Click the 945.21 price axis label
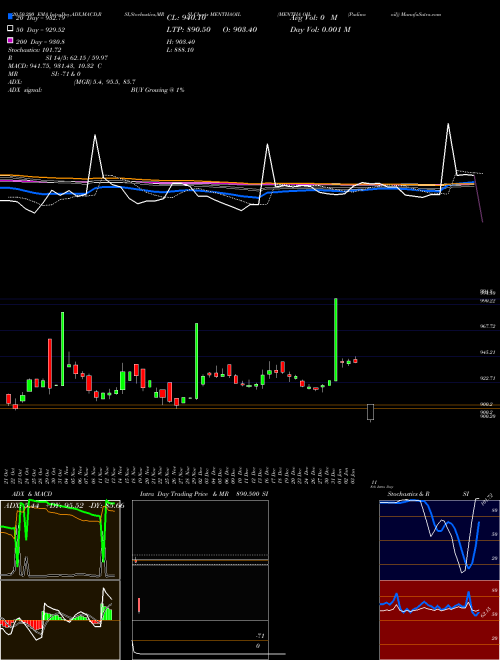The width and height of the screenshot is (500, 660). click(x=488, y=352)
